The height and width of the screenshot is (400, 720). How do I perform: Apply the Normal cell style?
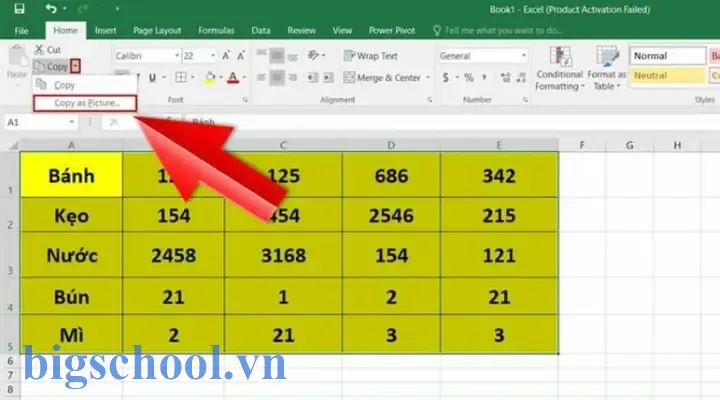[x=667, y=56]
